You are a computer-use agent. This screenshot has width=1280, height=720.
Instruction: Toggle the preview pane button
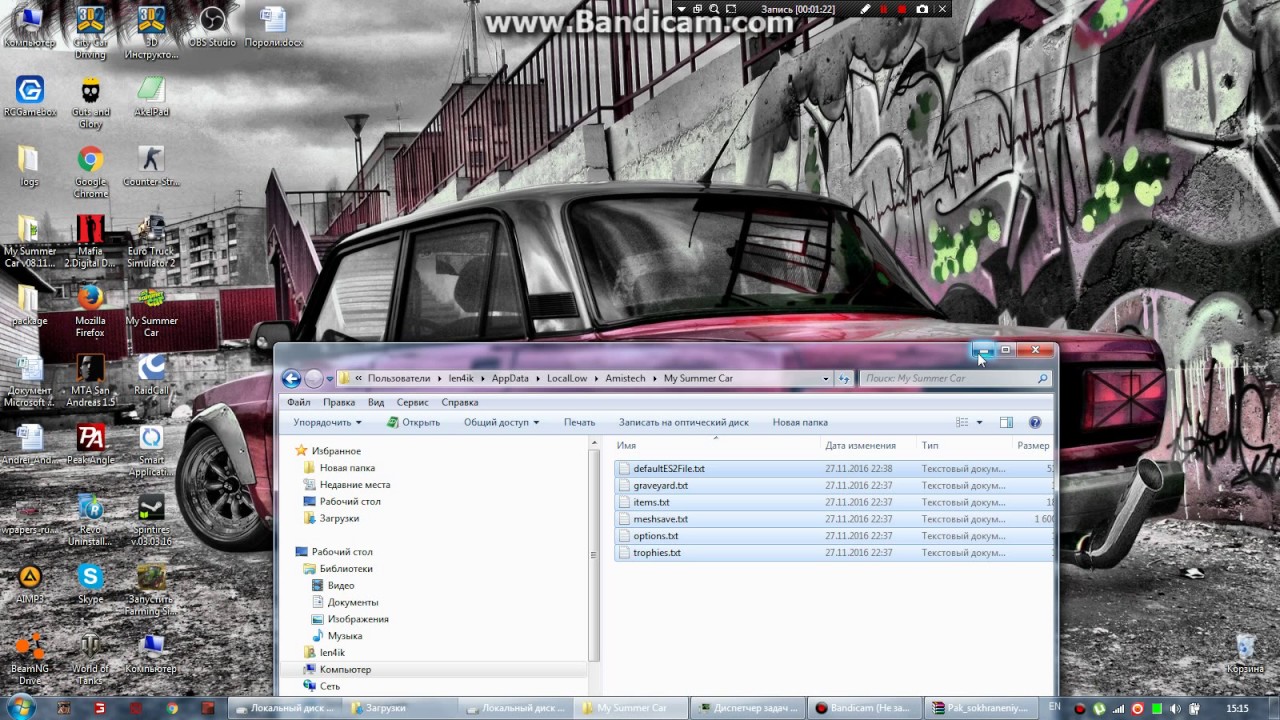1006,423
